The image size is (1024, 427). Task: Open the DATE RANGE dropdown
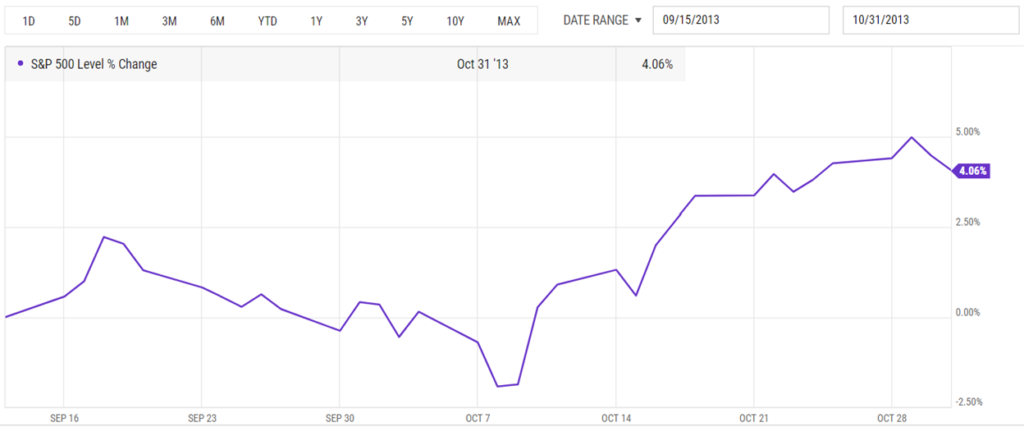603,20
